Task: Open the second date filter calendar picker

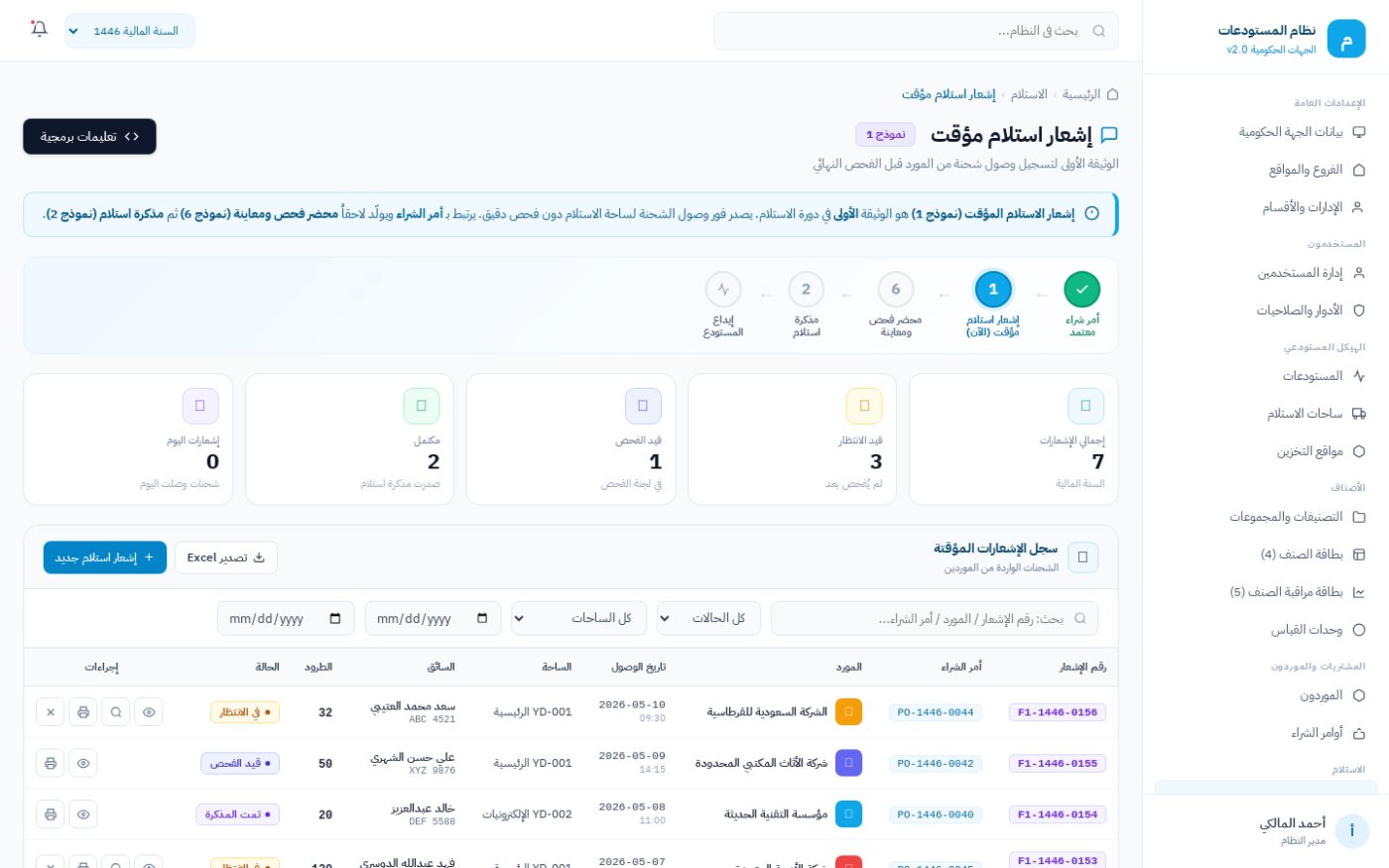Action: (335, 618)
